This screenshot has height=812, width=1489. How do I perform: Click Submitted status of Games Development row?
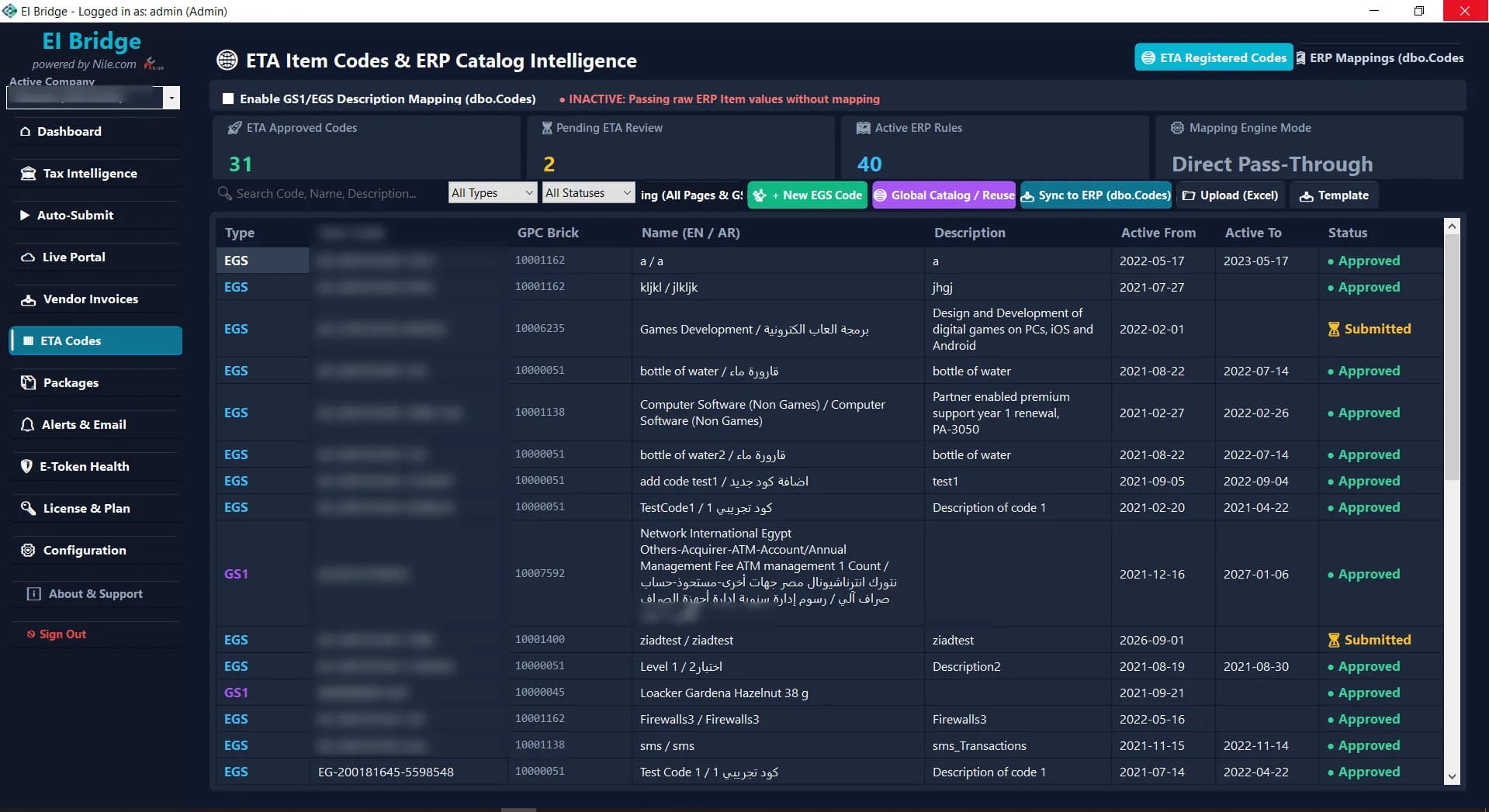(1370, 329)
